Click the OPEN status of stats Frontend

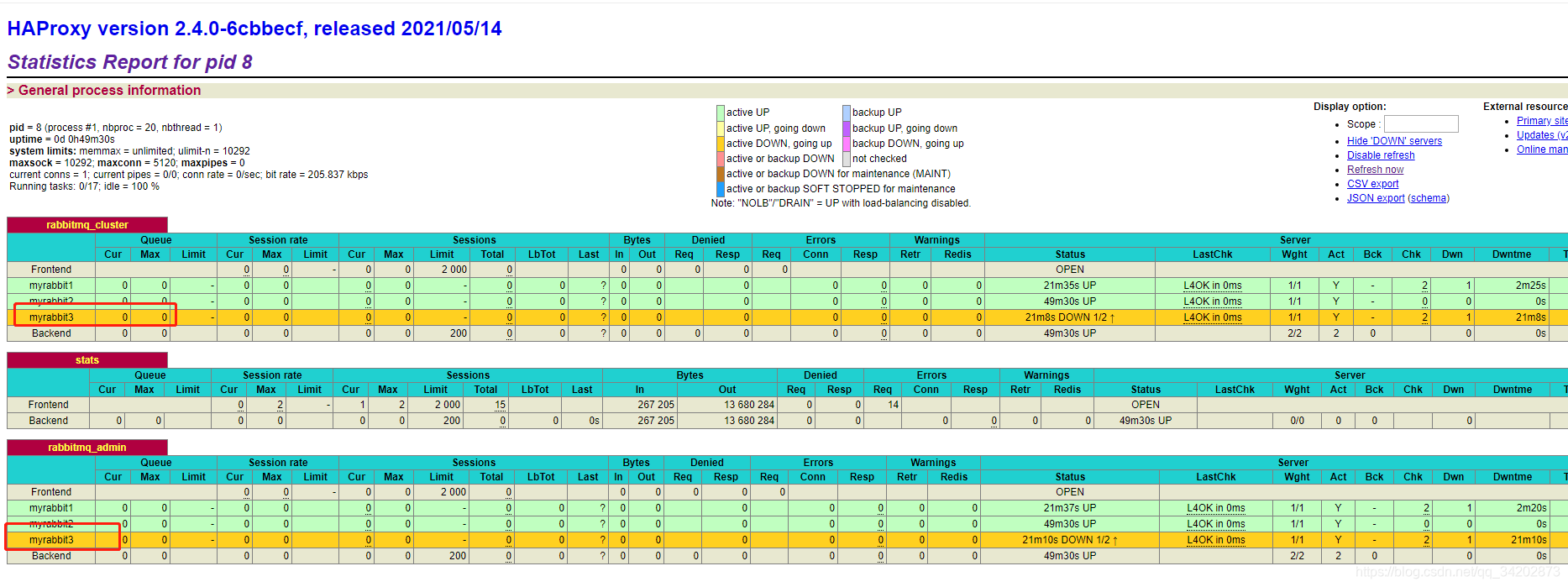(x=1145, y=405)
